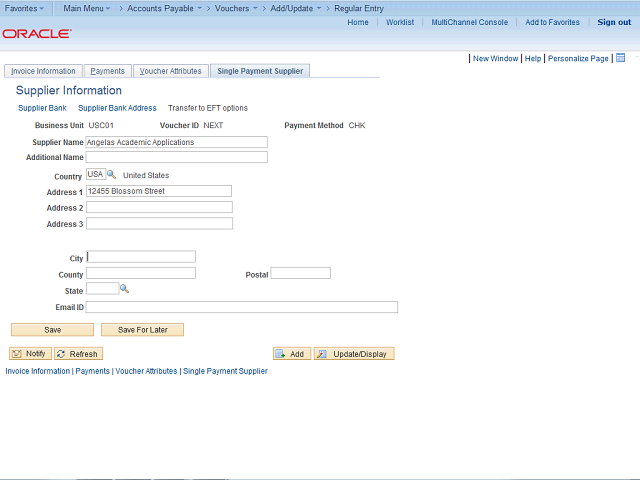Click the State input field
The height and width of the screenshot is (480, 640).
(x=102, y=289)
